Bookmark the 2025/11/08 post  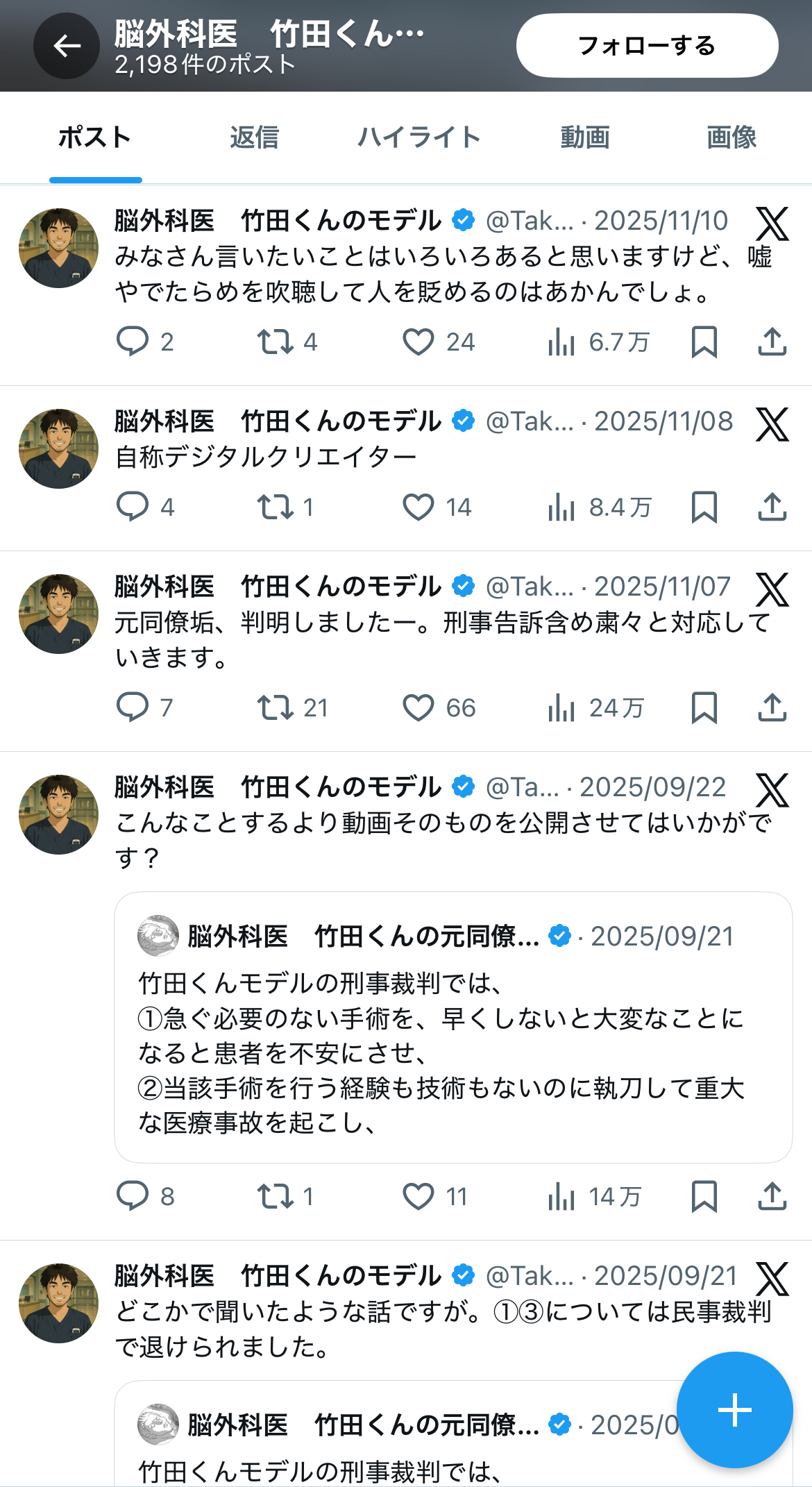(704, 507)
